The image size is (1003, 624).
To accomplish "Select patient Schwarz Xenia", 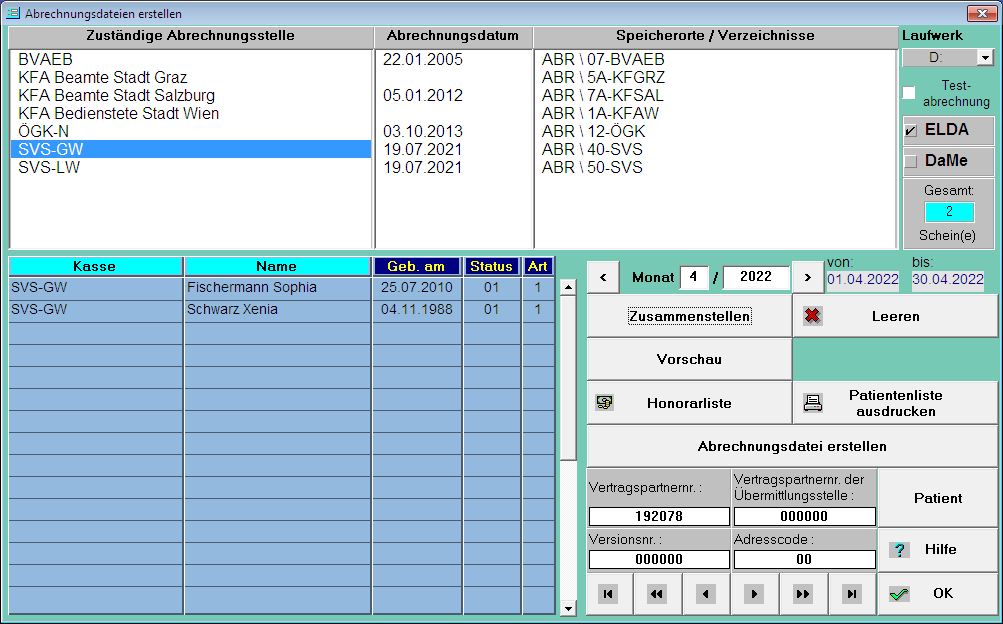I will pyautogui.click(x=278, y=309).
